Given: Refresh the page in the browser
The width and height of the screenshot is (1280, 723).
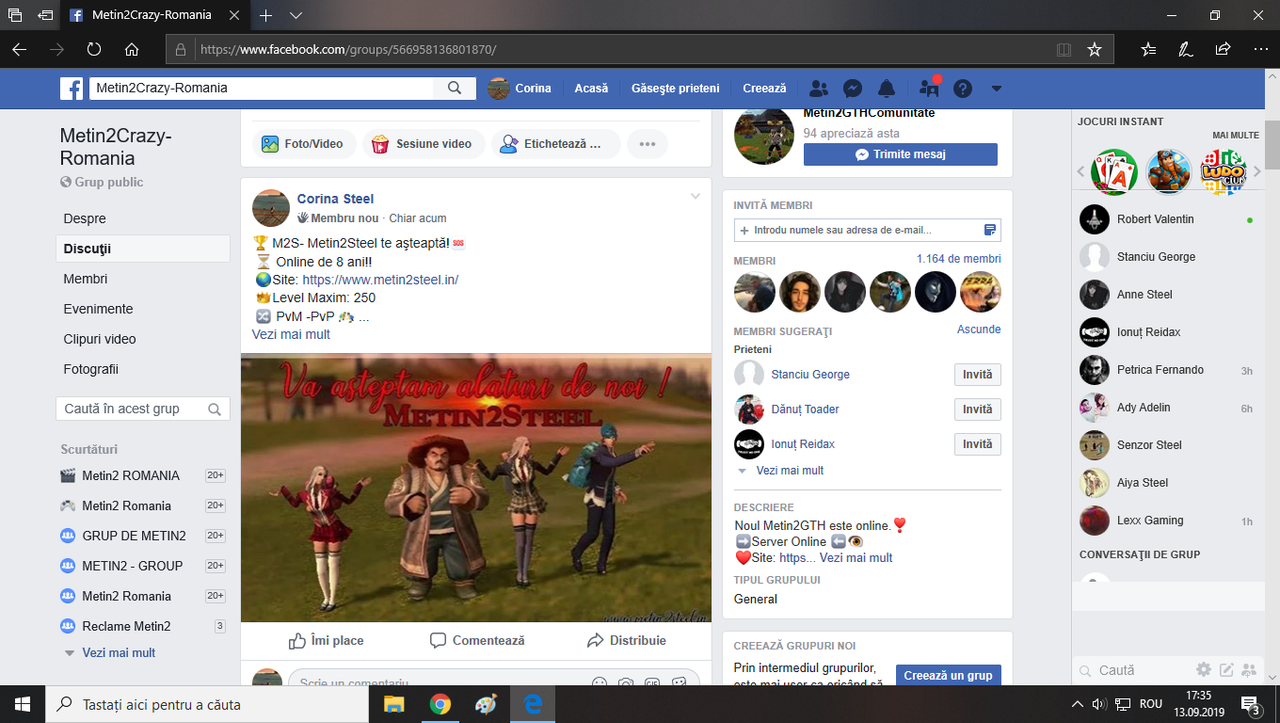Looking at the screenshot, I should tap(94, 49).
